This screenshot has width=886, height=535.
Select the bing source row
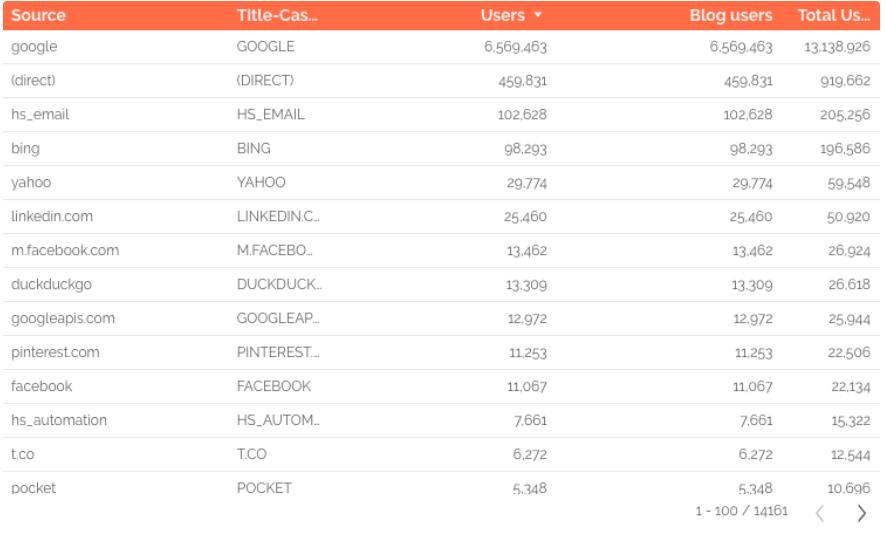pos(25,149)
